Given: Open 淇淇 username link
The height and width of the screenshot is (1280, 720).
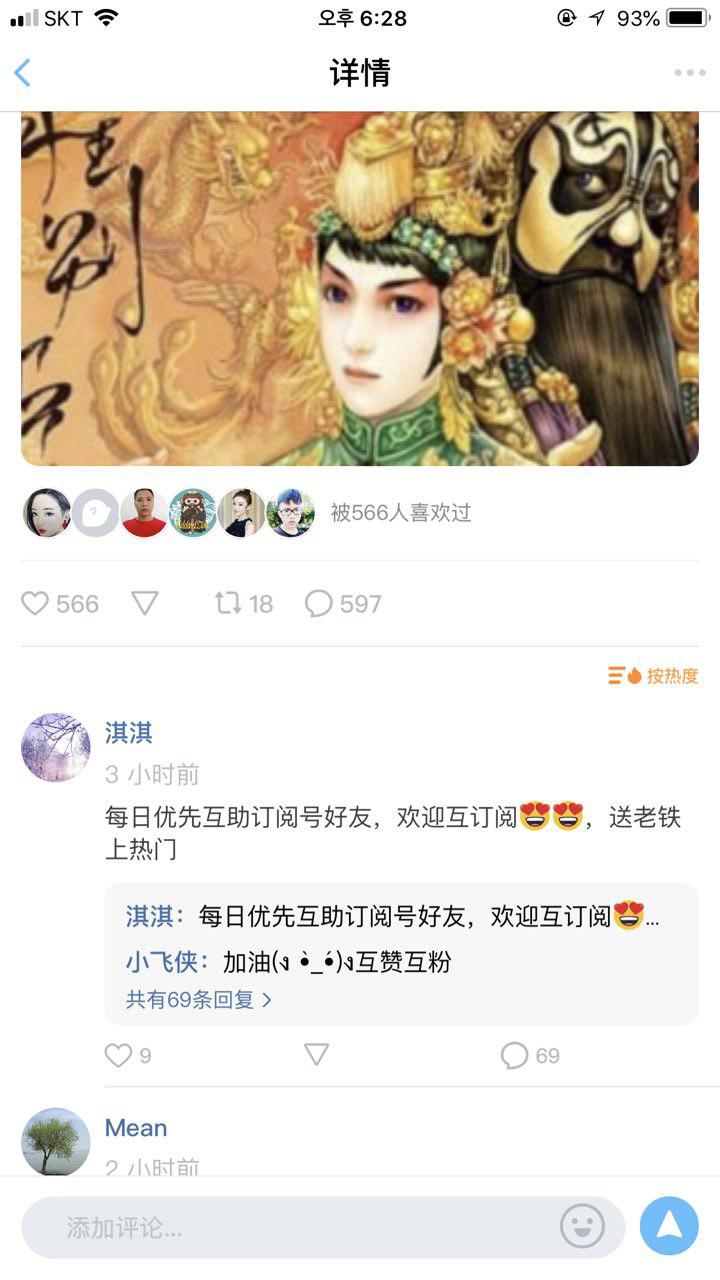Looking at the screenshot, I should pyautogui.click(x=129, y=733).
